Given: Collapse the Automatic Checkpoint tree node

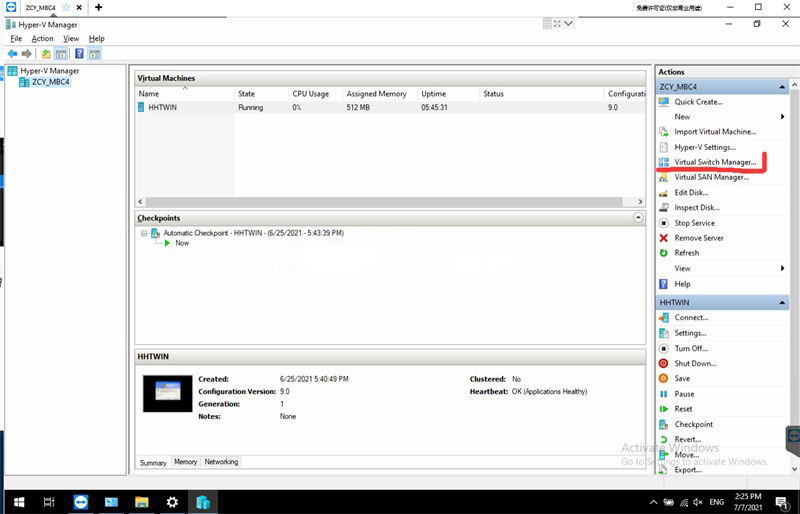Looking at the screenshot, I should tap(144, 233).
